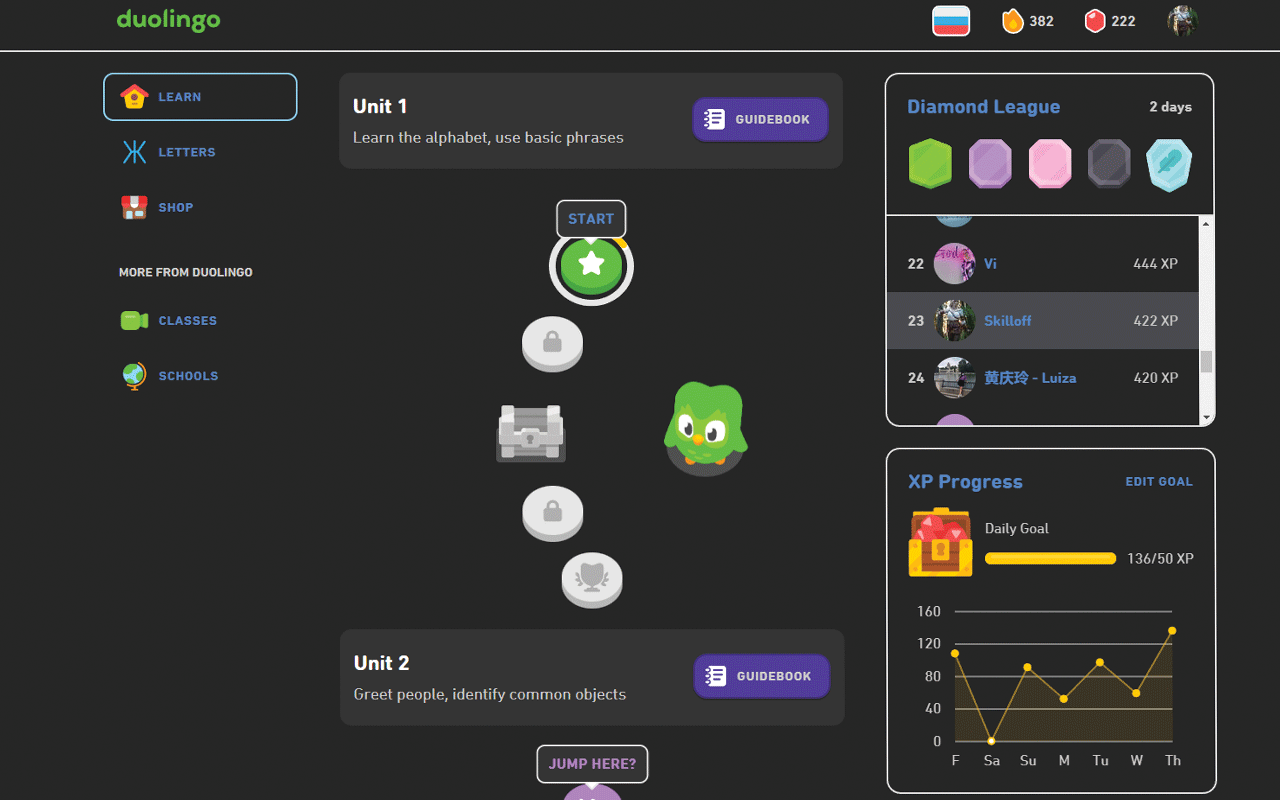Open the profile avatar in the header

click(1182, 21)
